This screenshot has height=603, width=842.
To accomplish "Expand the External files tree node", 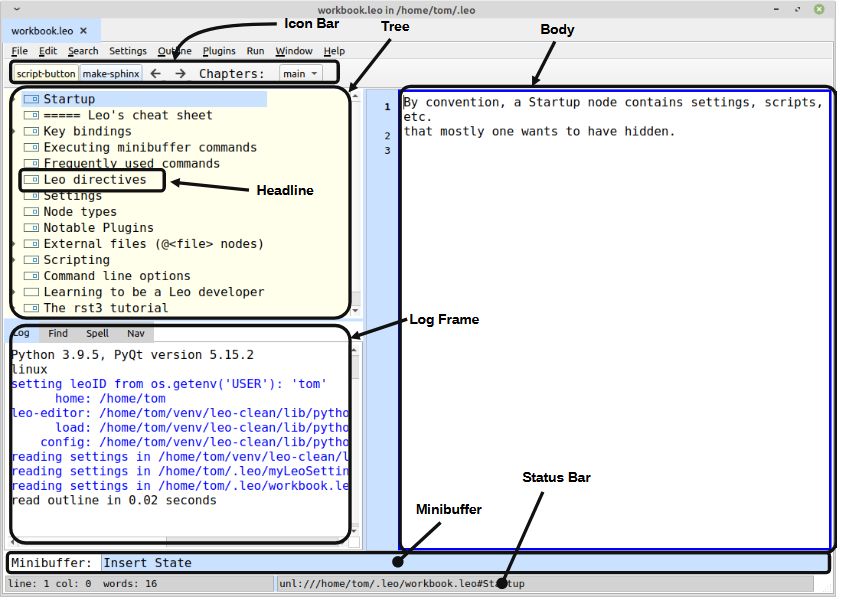I will point(14,243).
